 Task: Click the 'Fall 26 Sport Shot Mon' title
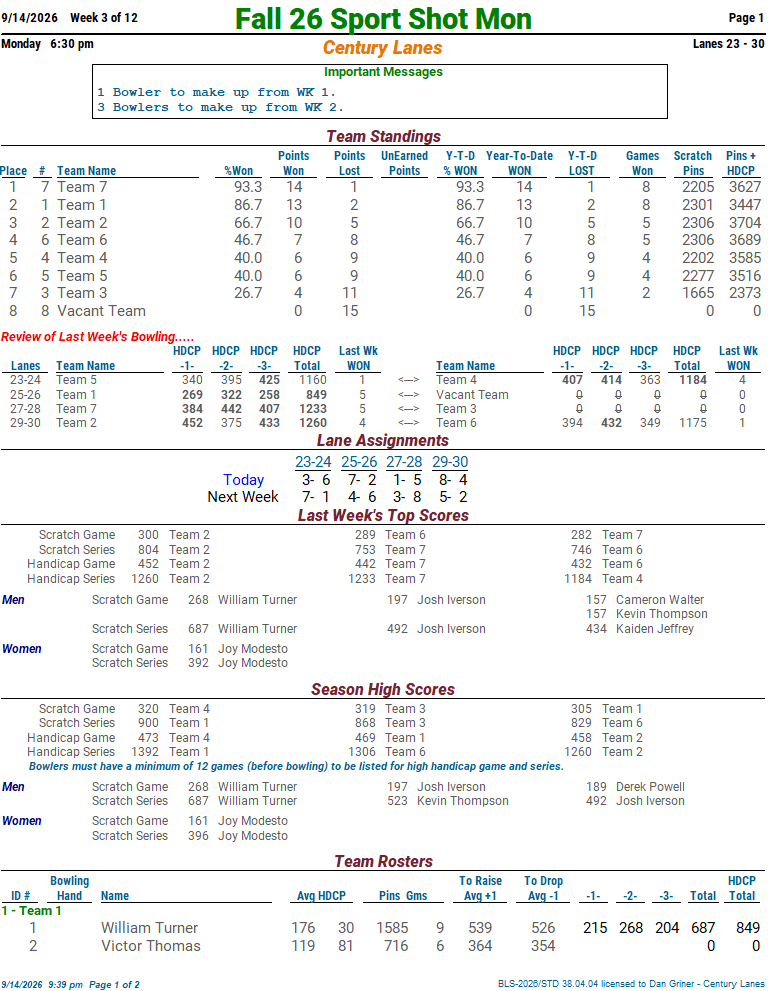[x=383, y=18]
